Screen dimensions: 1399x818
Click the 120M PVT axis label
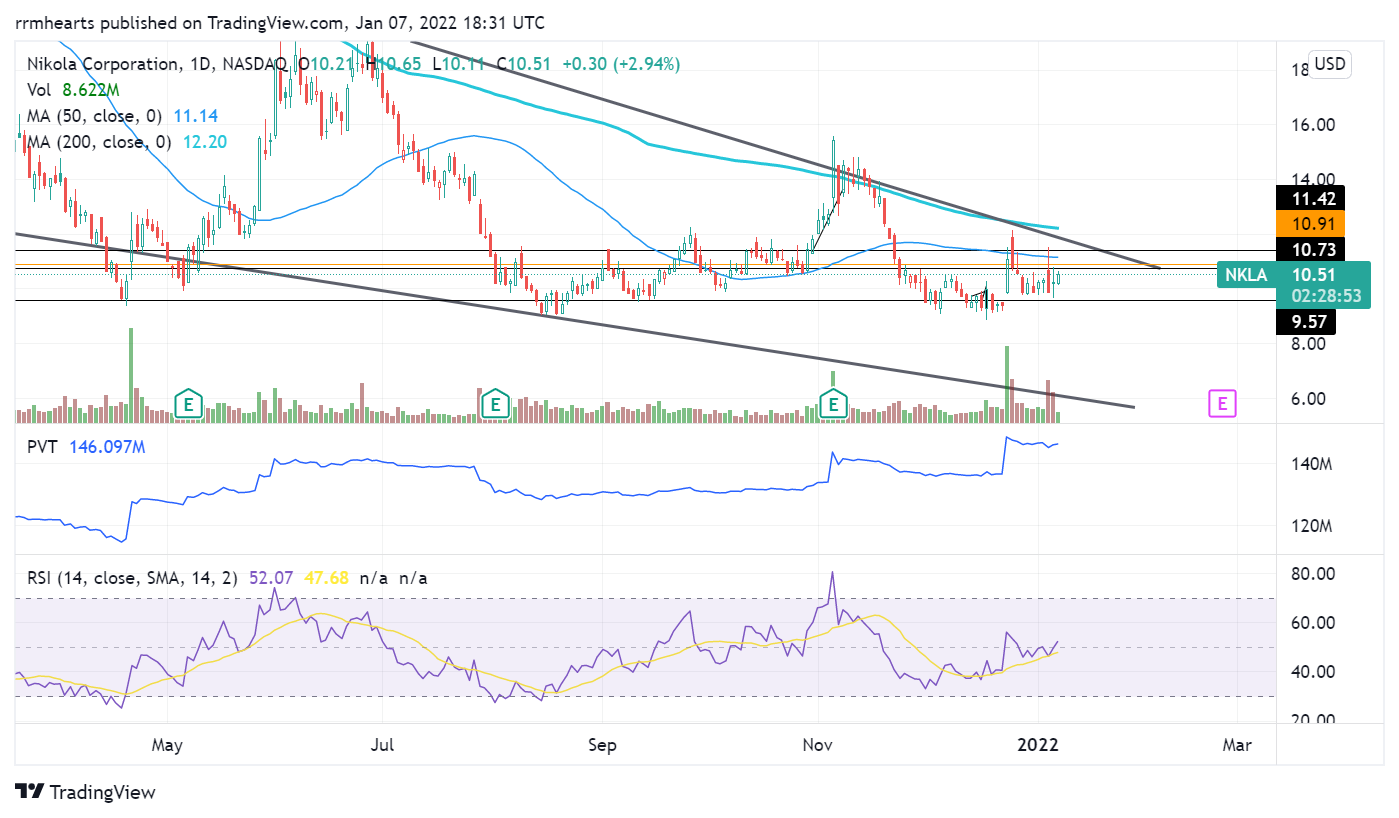click(x=1311, y=527)
